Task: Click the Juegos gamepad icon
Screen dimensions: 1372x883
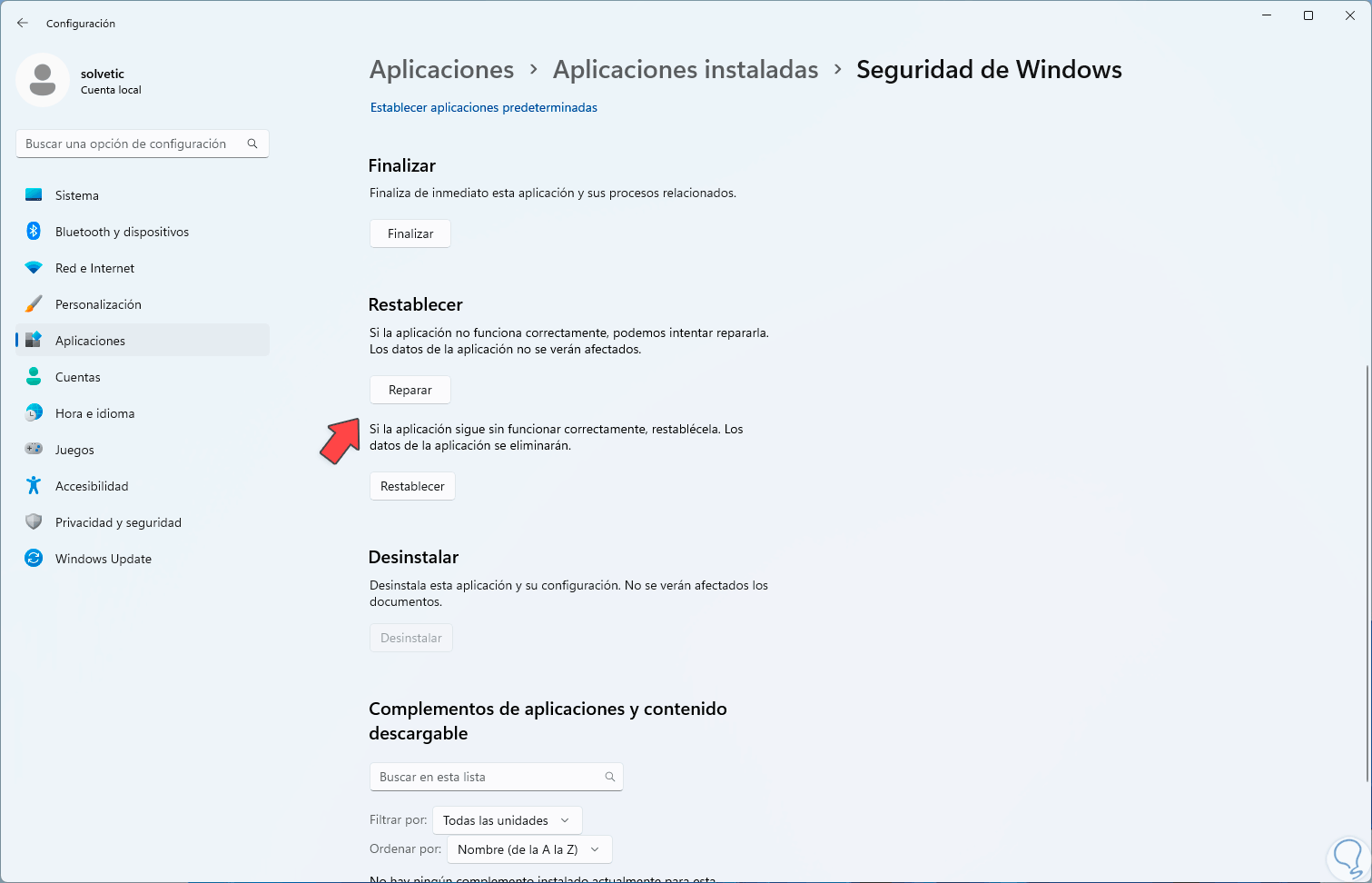Action: pyautogui.click(x=34, y=450)
